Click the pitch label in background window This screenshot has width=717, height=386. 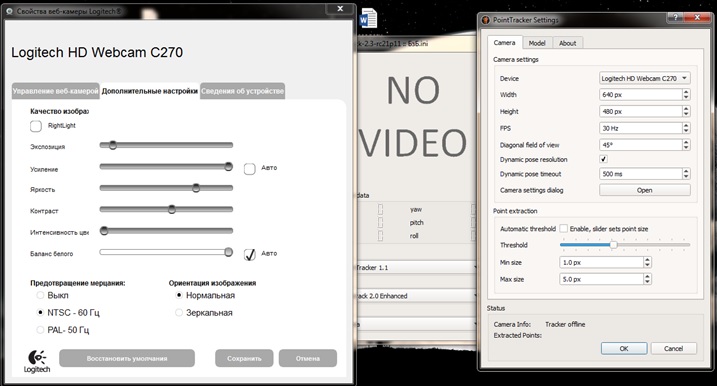tap(416, 223)
